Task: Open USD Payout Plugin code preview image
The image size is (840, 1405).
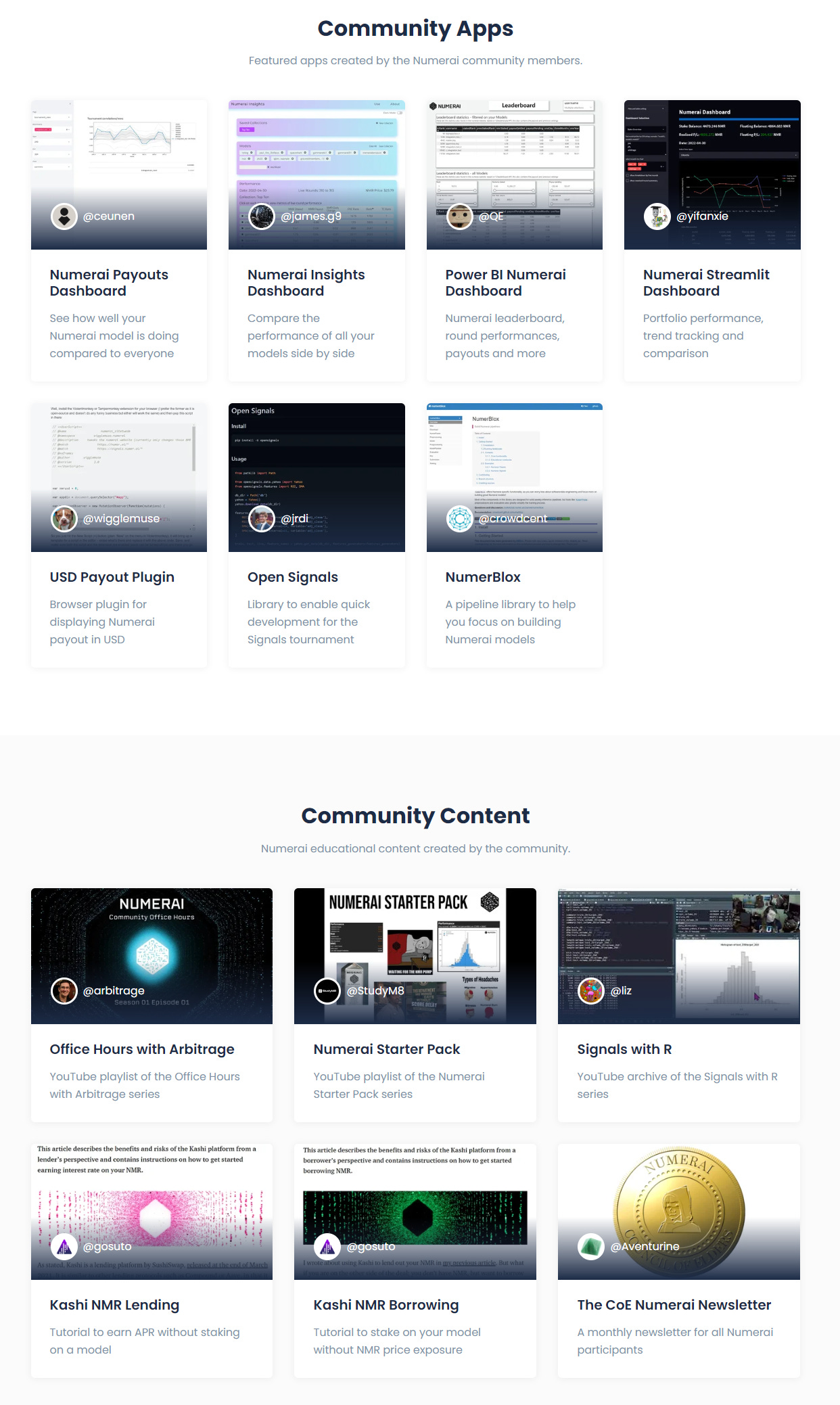Action: [x=119, y=478]
